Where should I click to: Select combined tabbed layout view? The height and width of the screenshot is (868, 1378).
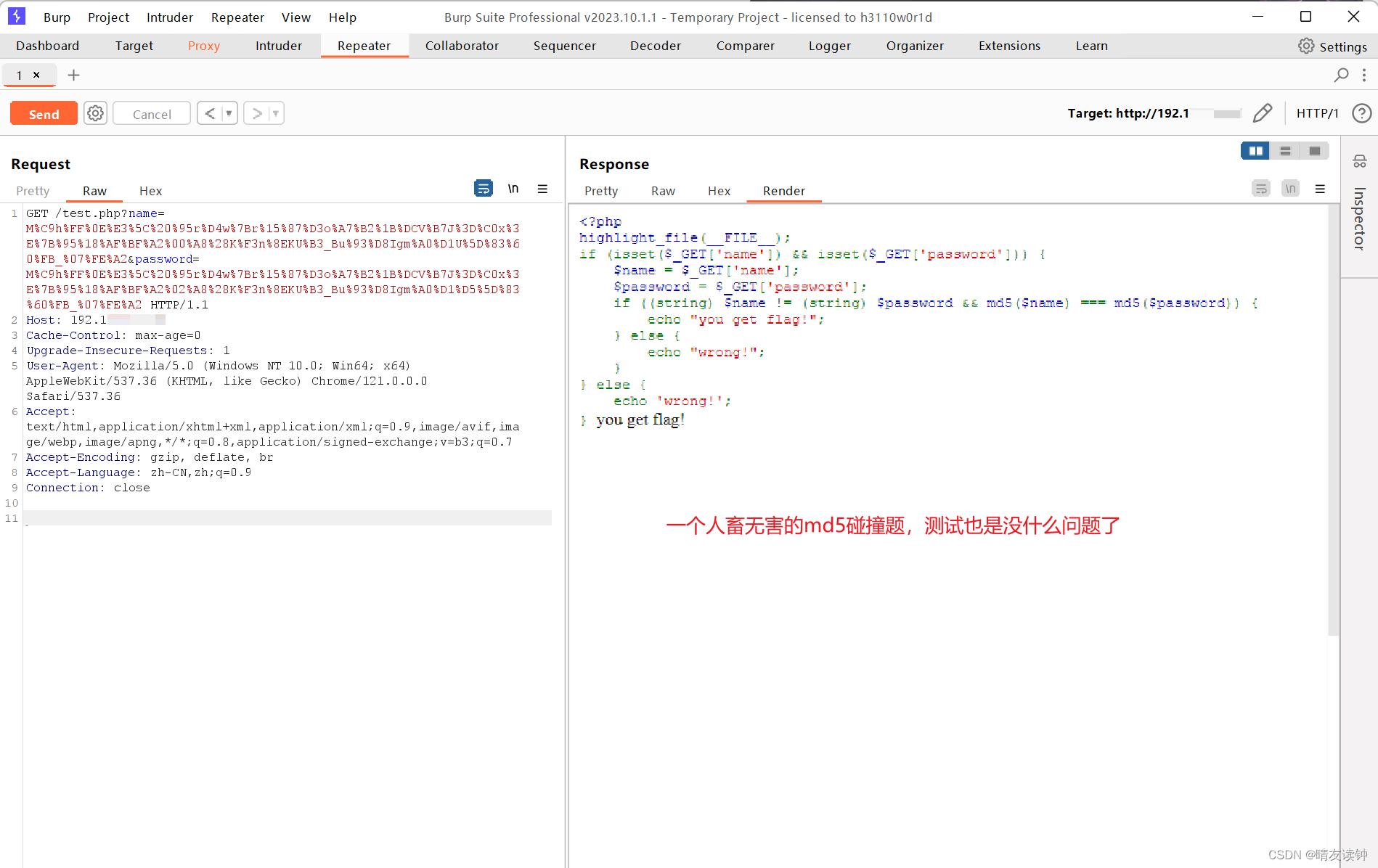coord(1315,151)
